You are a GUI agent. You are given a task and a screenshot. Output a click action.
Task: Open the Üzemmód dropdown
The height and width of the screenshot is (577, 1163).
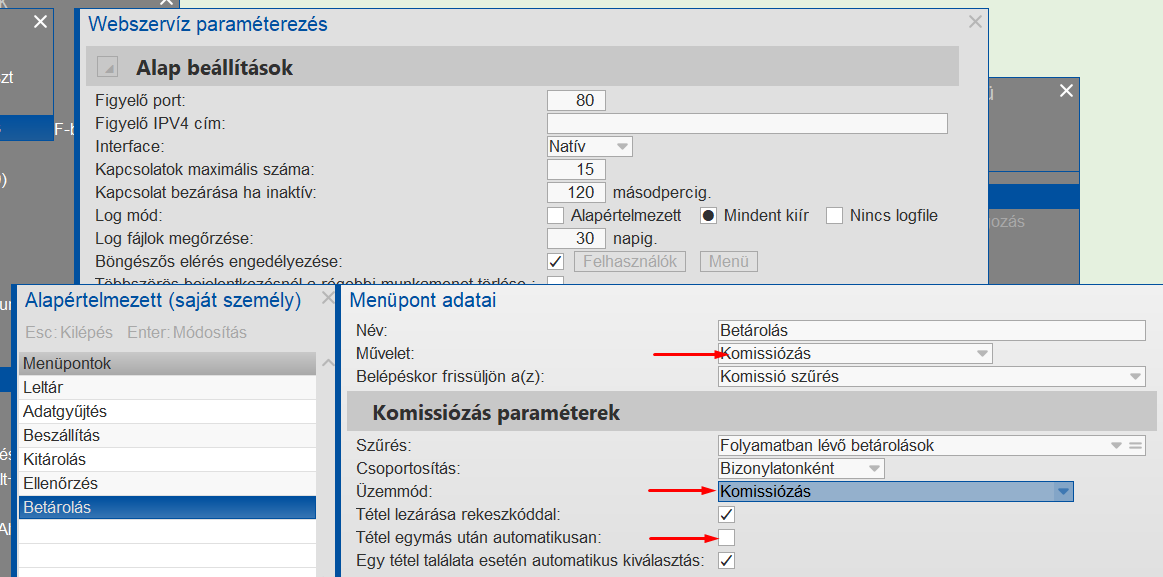(x=895, y=491)
